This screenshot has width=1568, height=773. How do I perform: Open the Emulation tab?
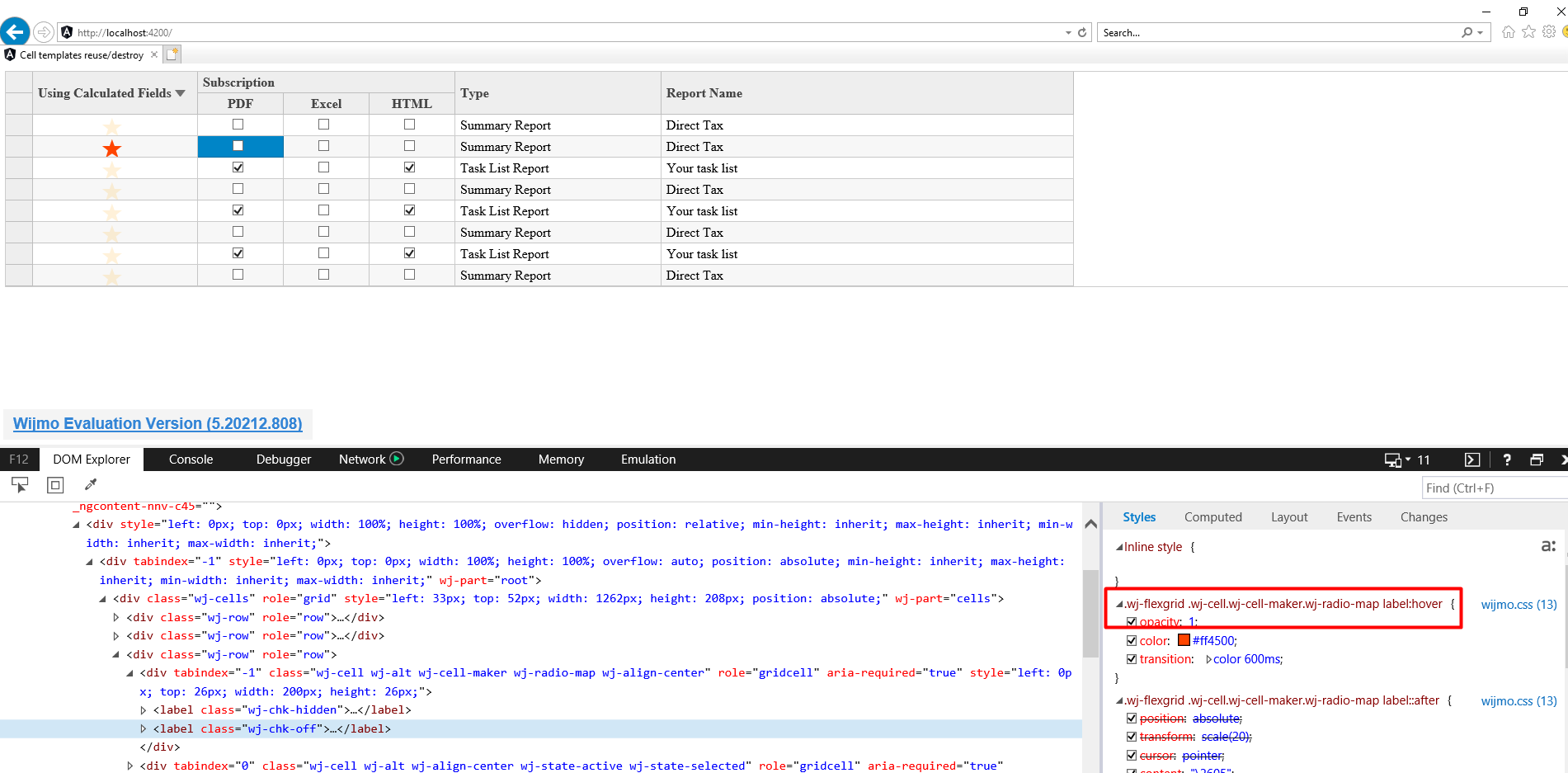tap(648, 460)
